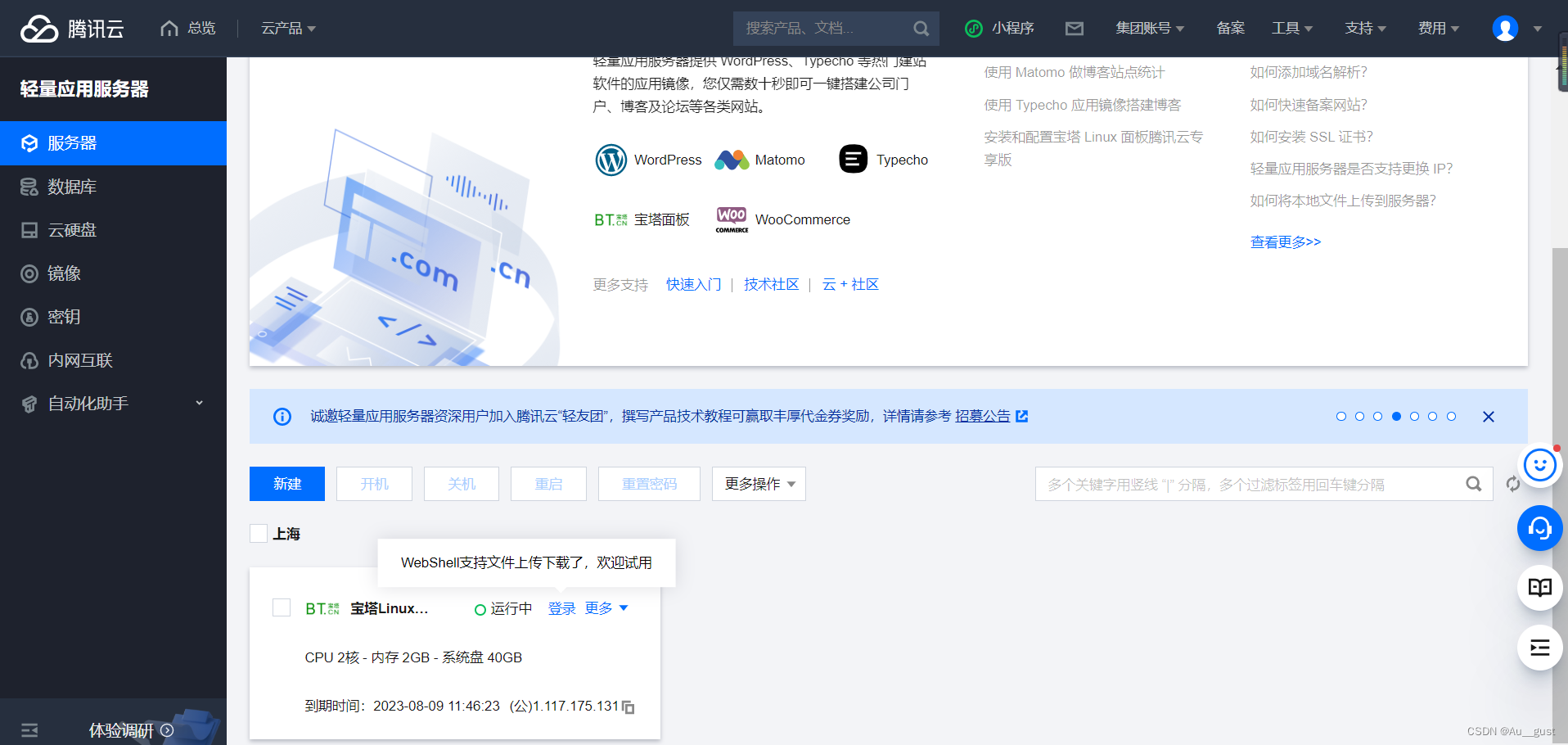The image size is (1568, 745).
Task: Open the smiley feedback floating button
Action: [x=1539, y=466]
